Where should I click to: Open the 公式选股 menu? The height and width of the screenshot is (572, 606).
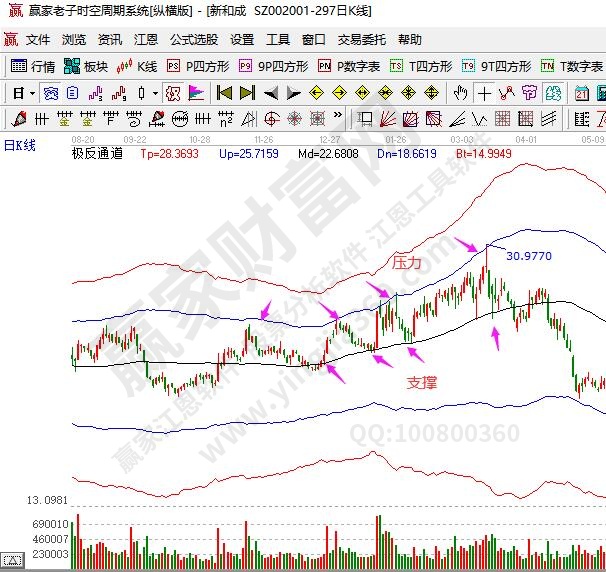pyautogui.click(x=193, y=40)
